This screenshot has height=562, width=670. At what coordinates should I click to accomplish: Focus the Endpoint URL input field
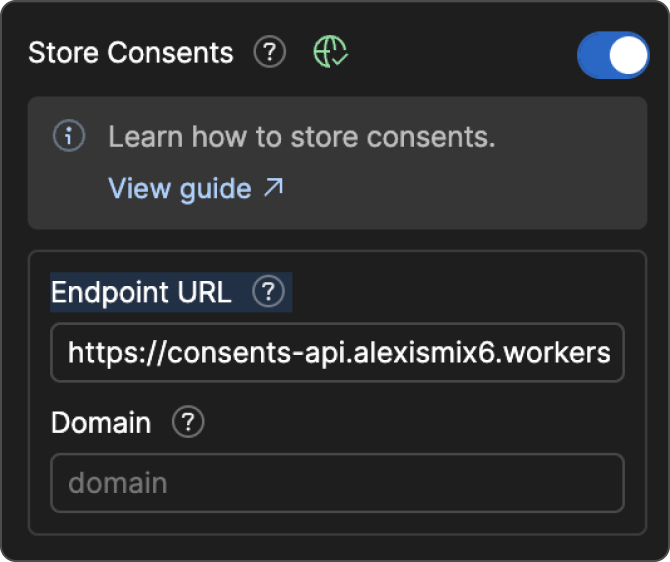coord(338,353)
